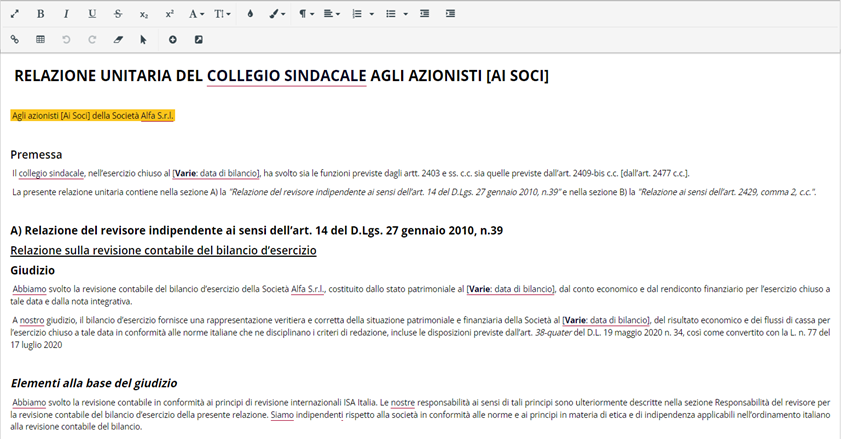
Task: Click '17 luglio 2020' date text
Action: pyautogui.click(x=36, y=345)
